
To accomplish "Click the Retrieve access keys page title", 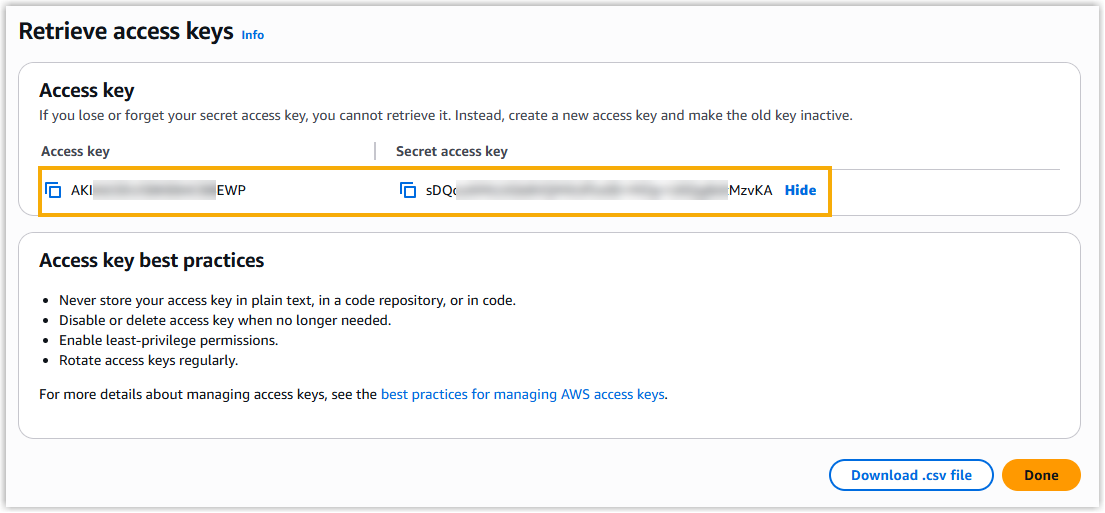I will tap(126, 32).
